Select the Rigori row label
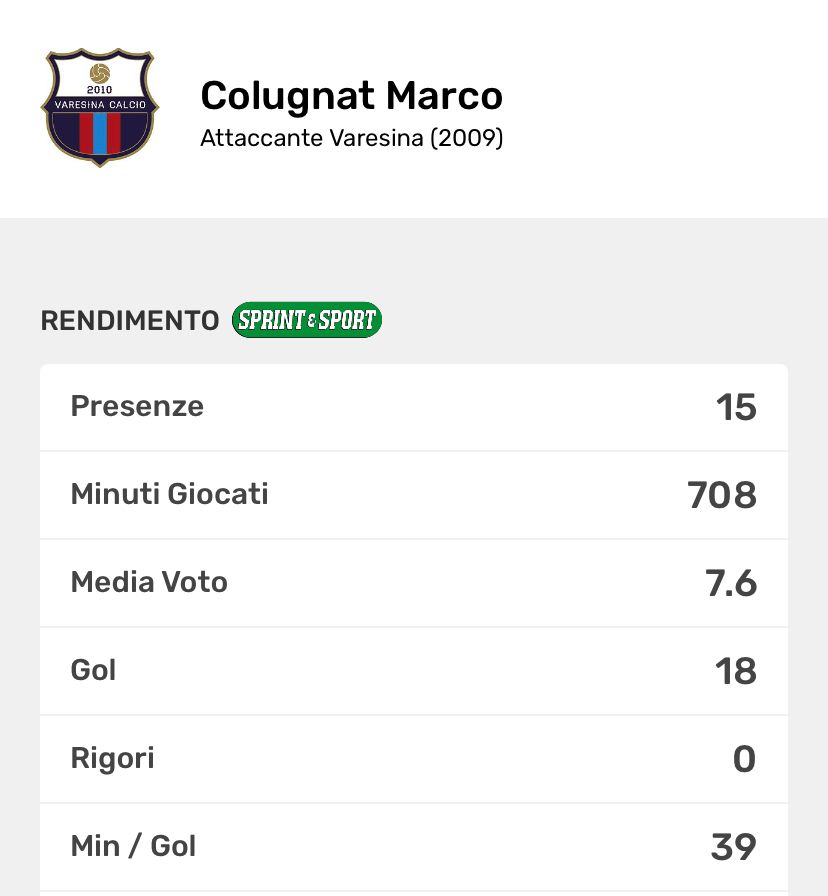 click(112, 758)
